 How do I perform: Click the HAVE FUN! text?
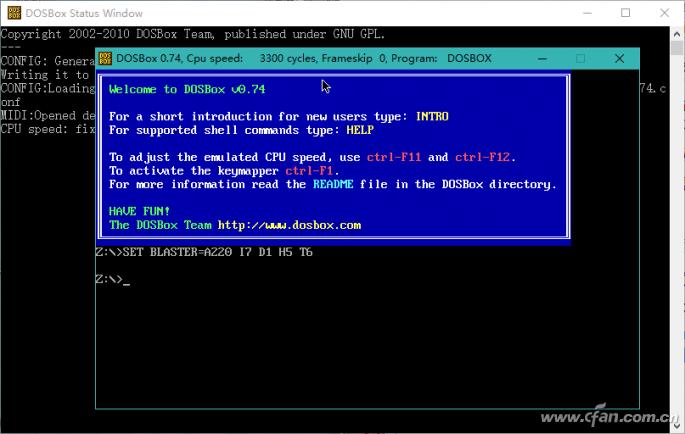tap(139, 211)
